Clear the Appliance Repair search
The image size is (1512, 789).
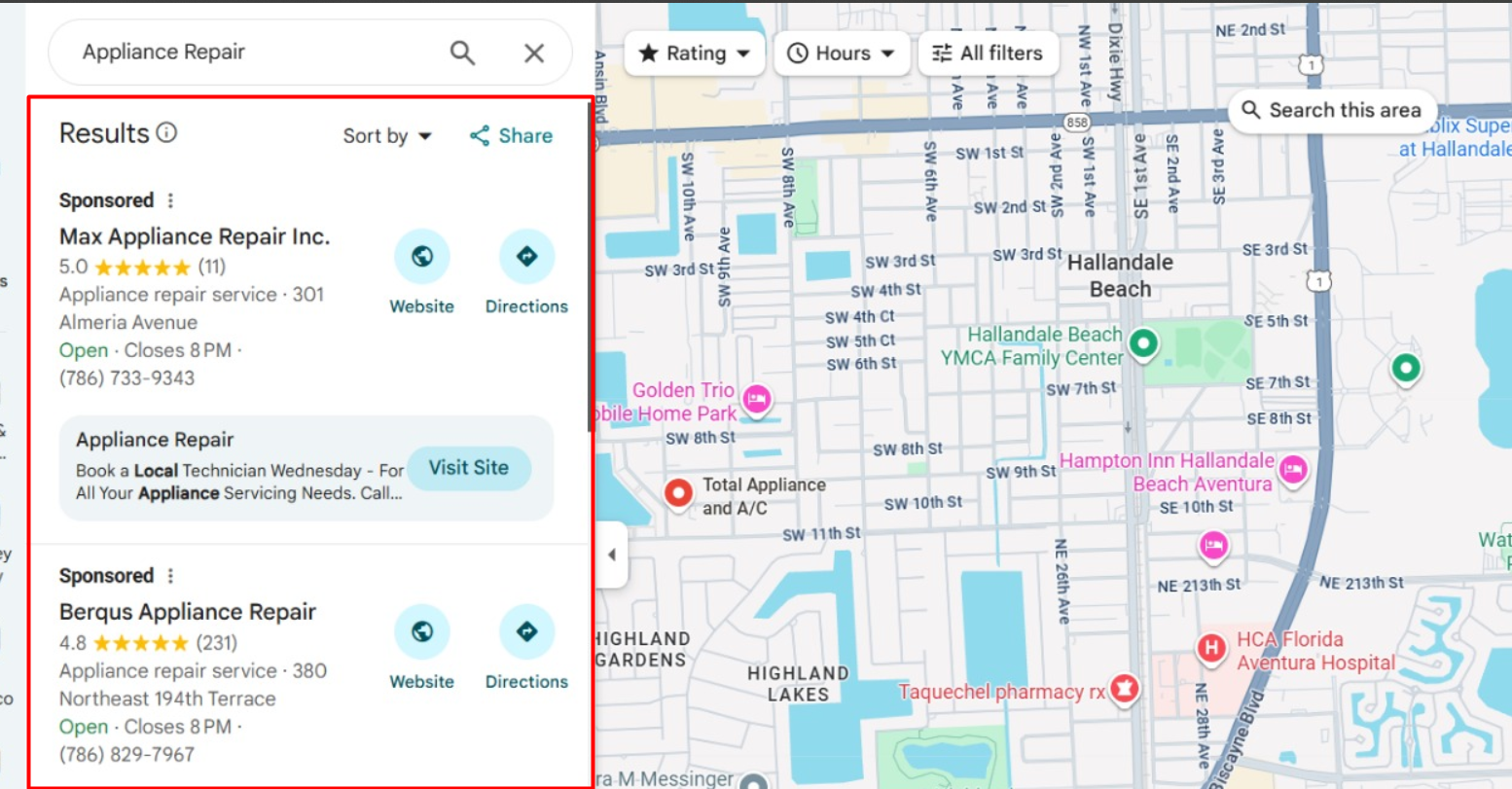534,53
